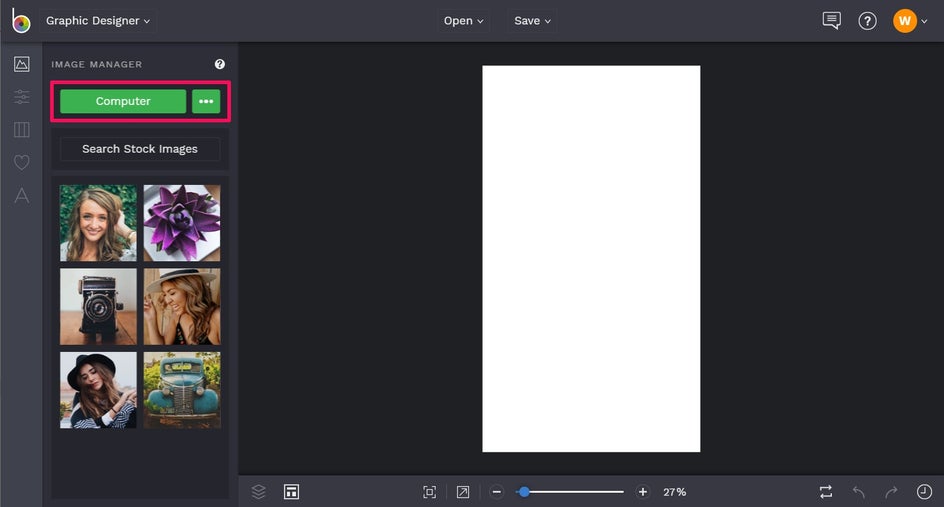This screenshot has width=944, height=507.
Task: Open the history clock icon
Action: pyautogui.click(x=924, y=492)
